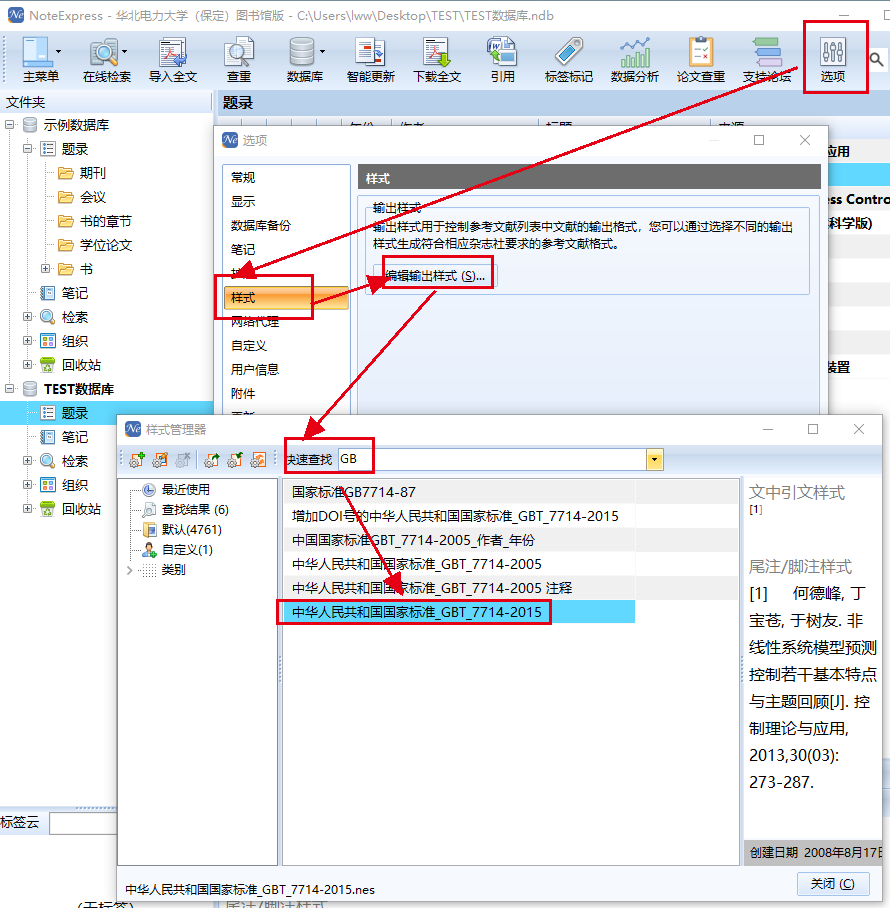Screen dimensions: 890x908
Task: Open the 主菜单 dropdown arrow
Action: 58,52
